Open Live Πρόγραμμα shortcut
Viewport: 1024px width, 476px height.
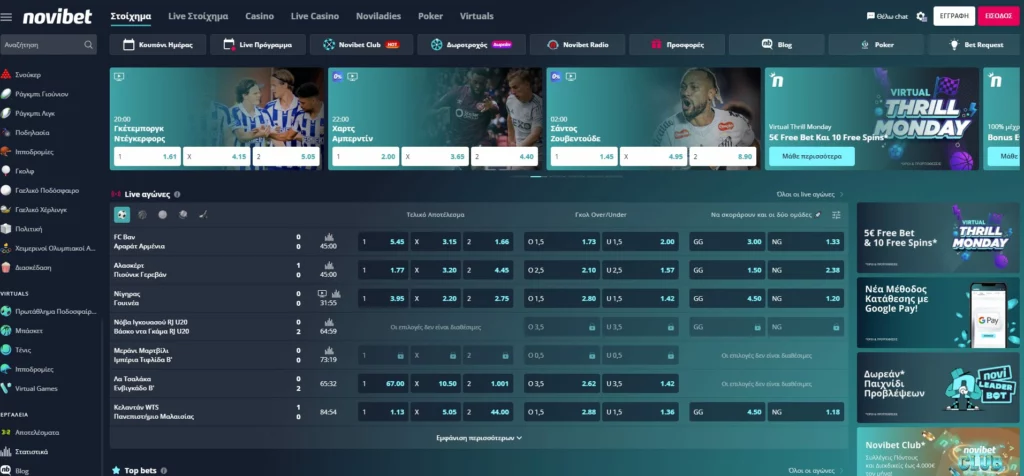pos(257,45)
